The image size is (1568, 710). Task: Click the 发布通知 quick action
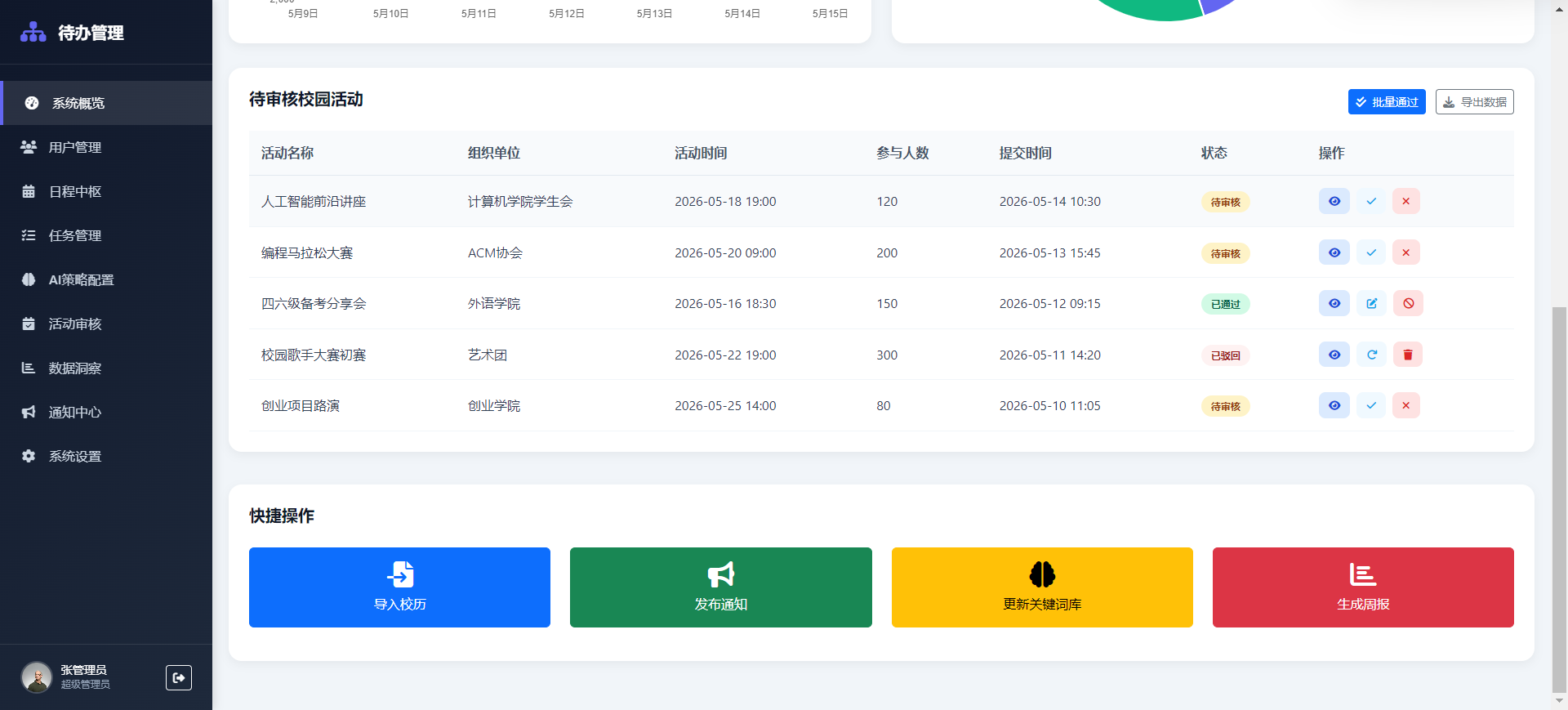[721, 587]
